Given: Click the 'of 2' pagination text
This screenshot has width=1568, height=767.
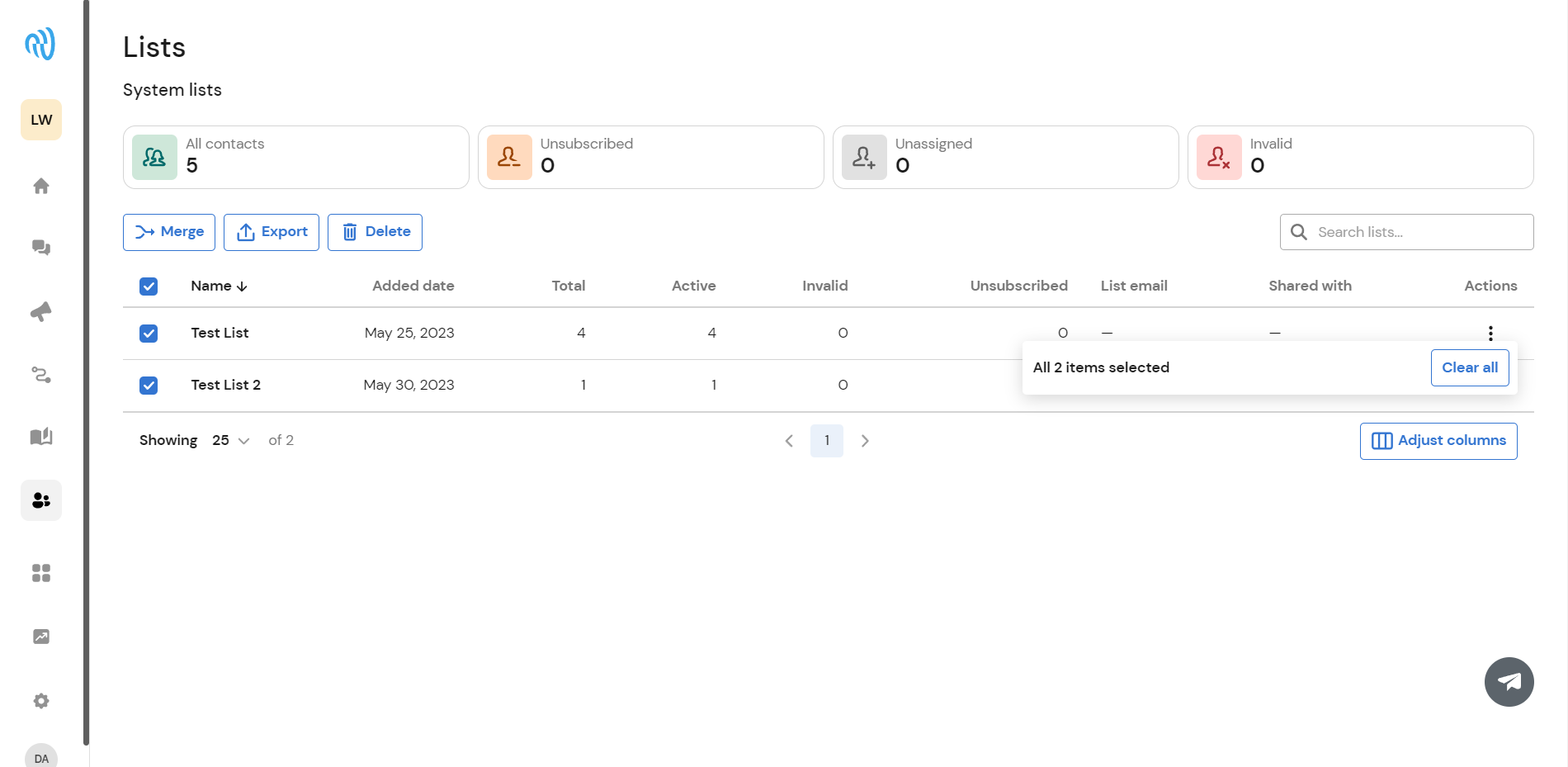Looking at the screenshot, I should [x=281, y=440].
